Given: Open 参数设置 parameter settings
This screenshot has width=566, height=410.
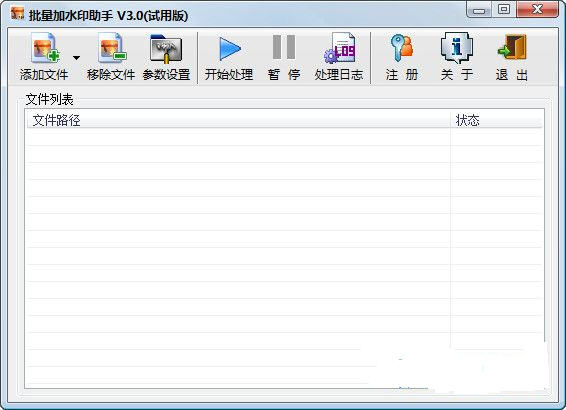Looking at the screenshot, I should [166, 48].
